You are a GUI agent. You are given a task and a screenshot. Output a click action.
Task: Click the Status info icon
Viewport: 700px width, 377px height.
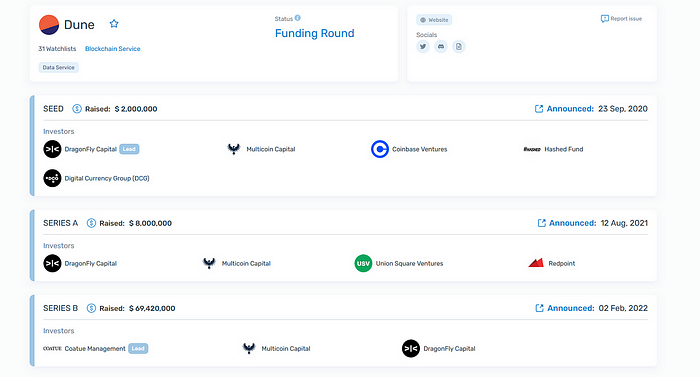coord(298,18)
